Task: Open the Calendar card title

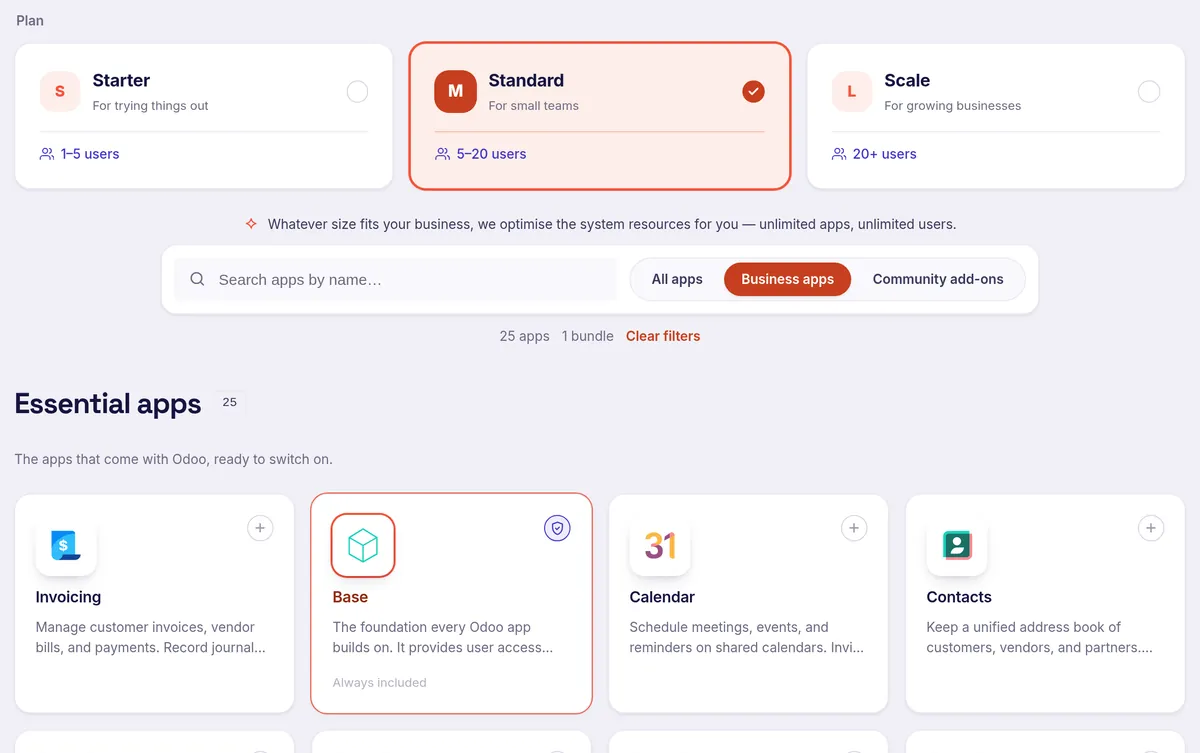Action: coord(662,597)
